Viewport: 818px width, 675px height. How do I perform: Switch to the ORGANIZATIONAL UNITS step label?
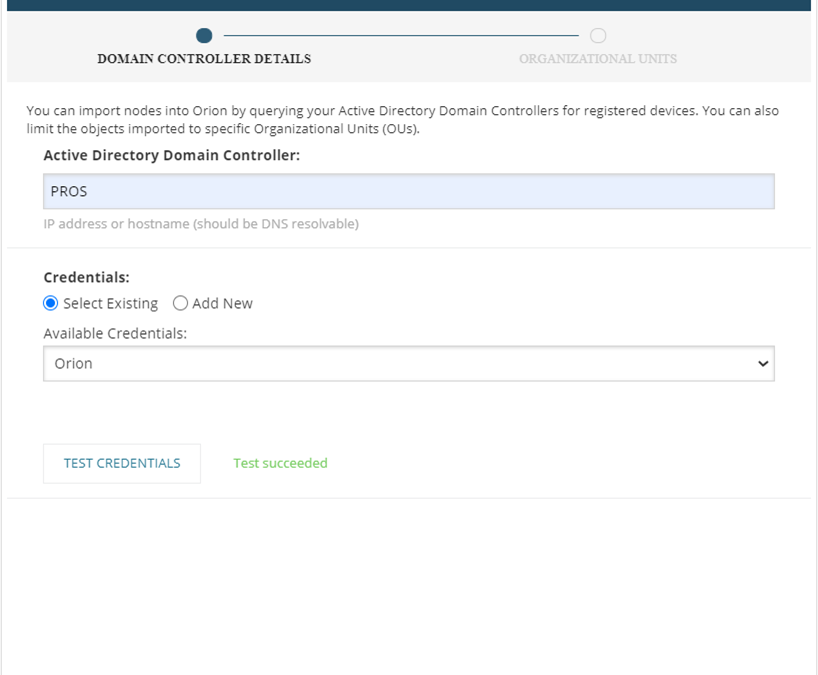[598, 59]
